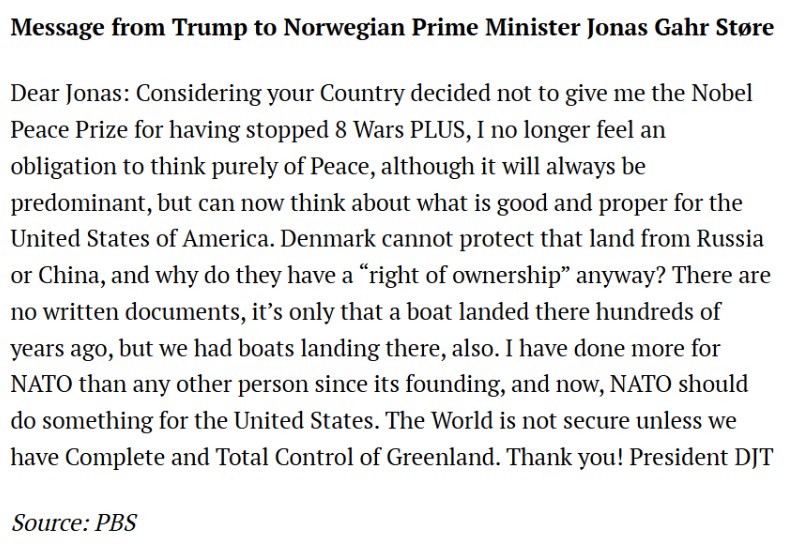Click the 'Thank you!' sign-off
Viewport: 786px width, 557px height.
(x=557, y=457)
